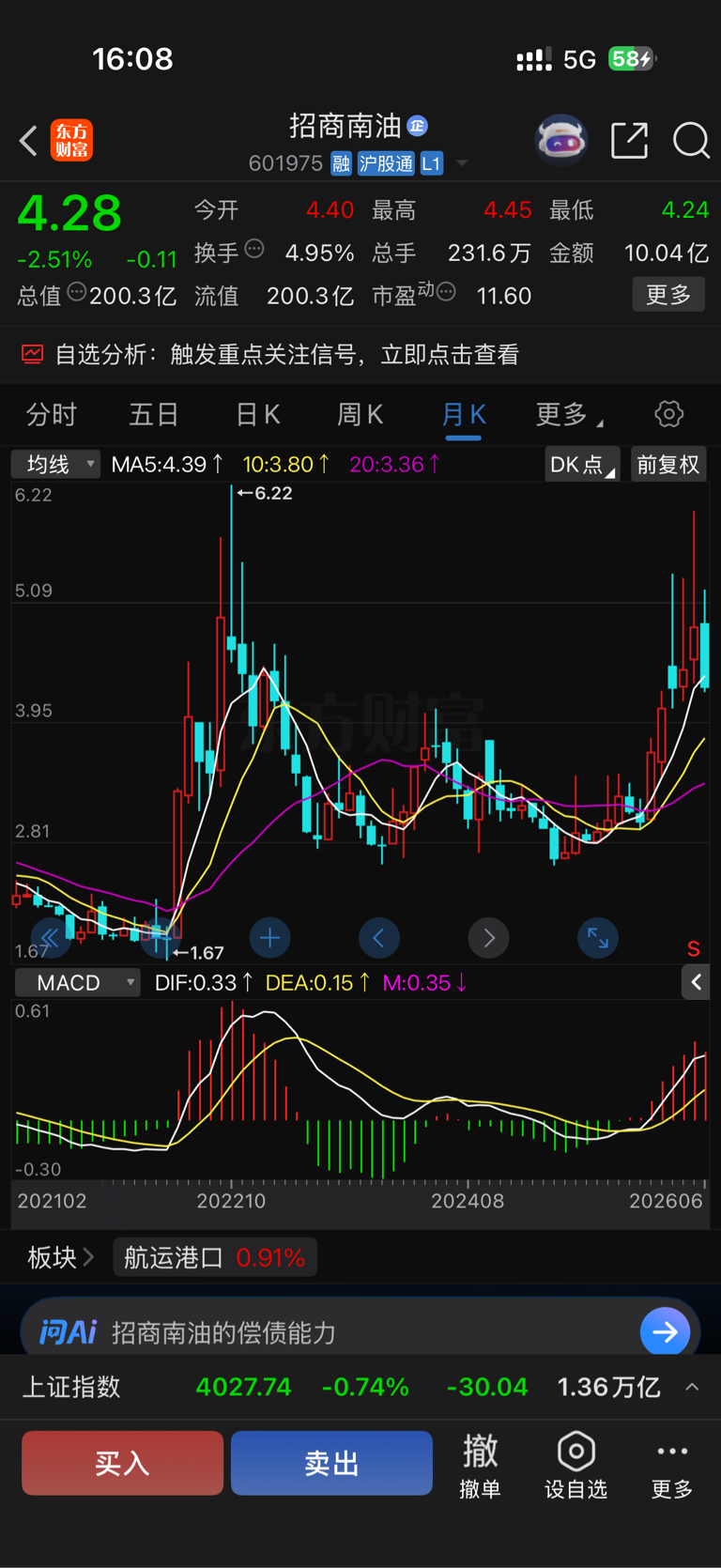721x1568 pixels.
Task: Switch to the 五日 tab
Action: (x=154, y=414)
